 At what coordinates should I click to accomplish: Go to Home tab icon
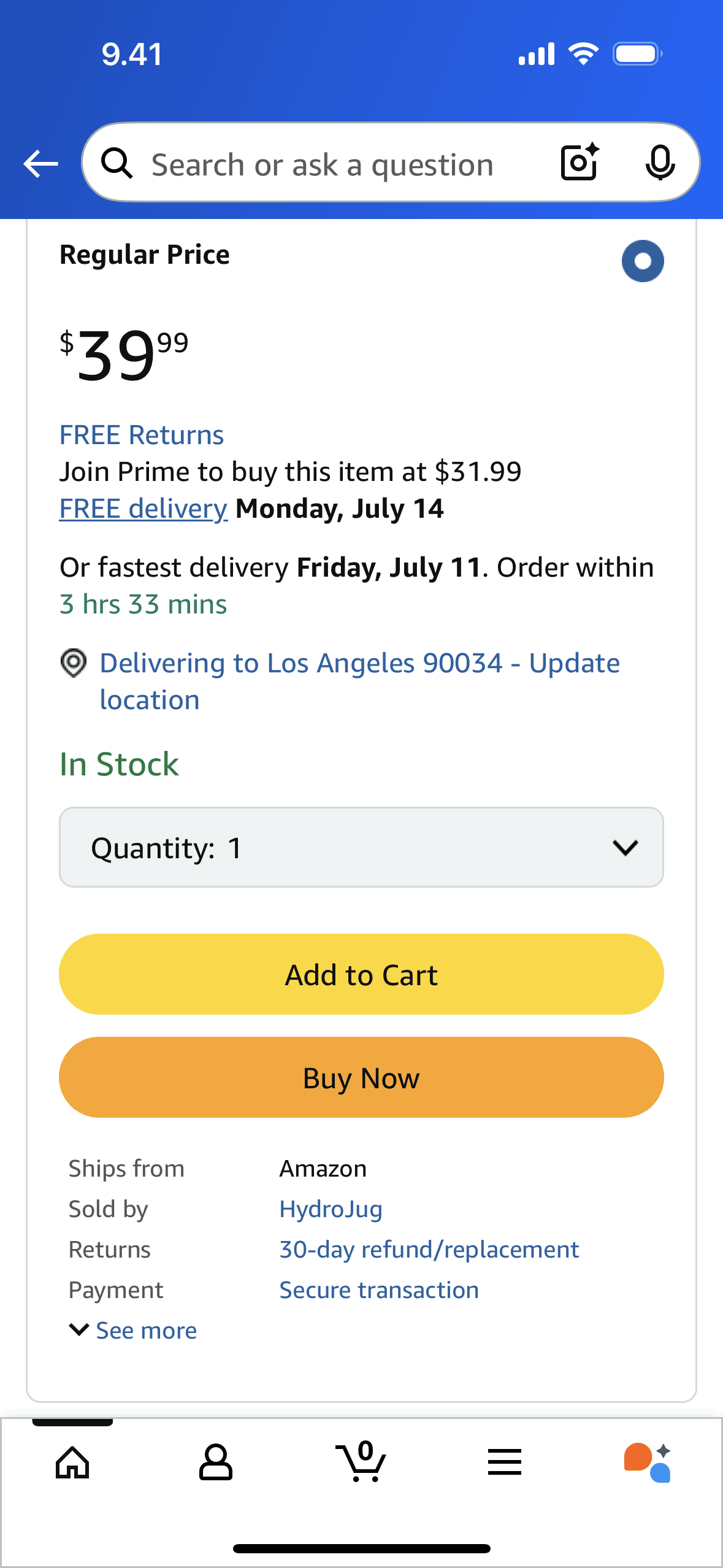click(x=72, y=1462)
